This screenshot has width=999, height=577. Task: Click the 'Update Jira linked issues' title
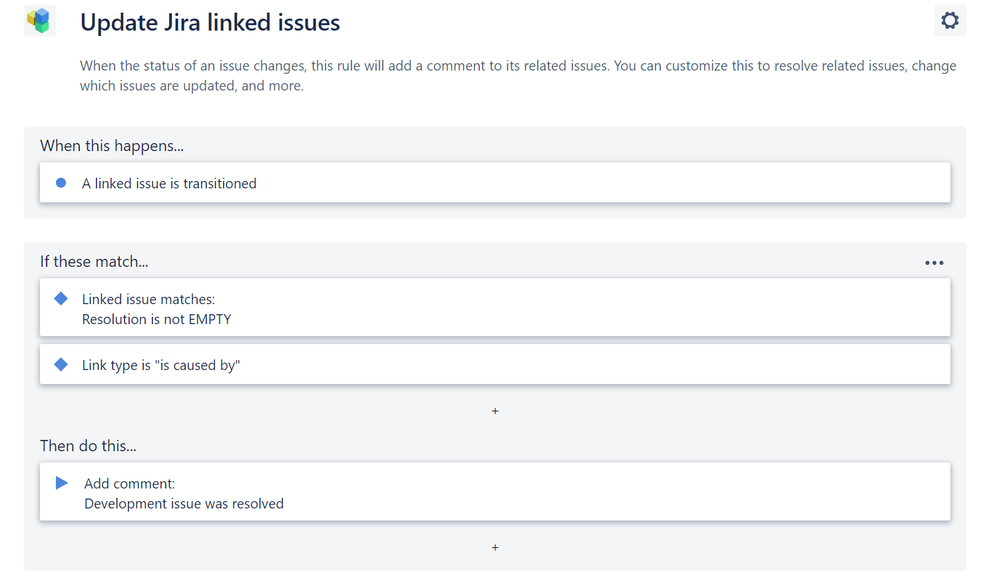coord(210,22)
